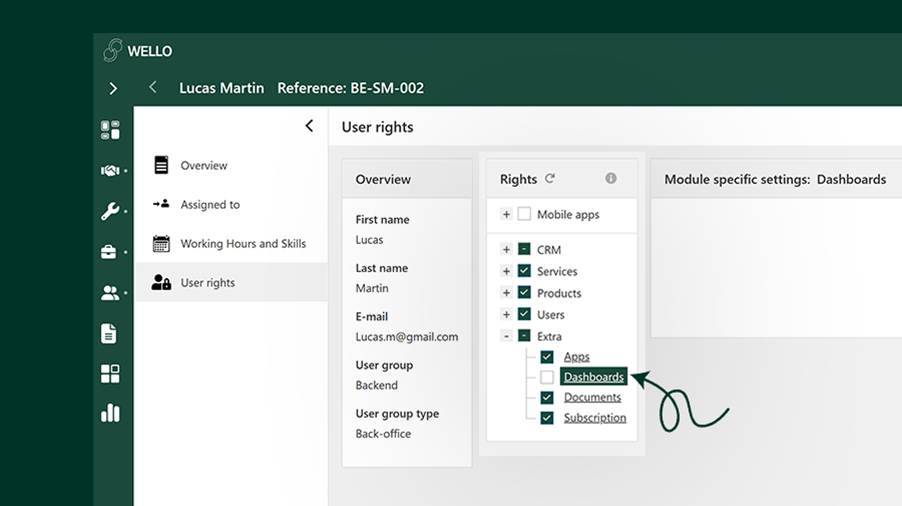
Task: Select the CRM label
Action: pos(549,250)
